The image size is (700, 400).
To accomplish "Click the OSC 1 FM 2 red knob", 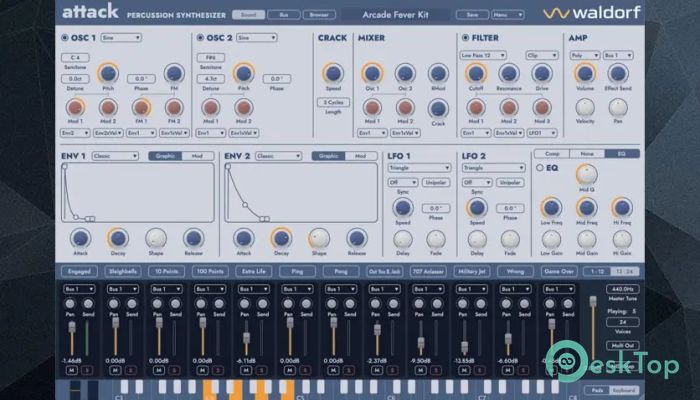I will pos(174,108).
